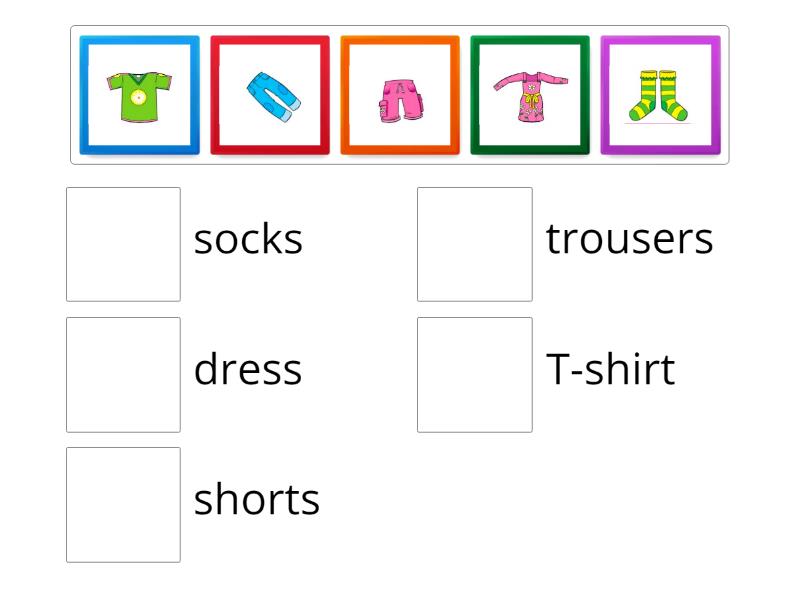Select the striped socks picture card

pyautogui.click(x=660, y=96)
